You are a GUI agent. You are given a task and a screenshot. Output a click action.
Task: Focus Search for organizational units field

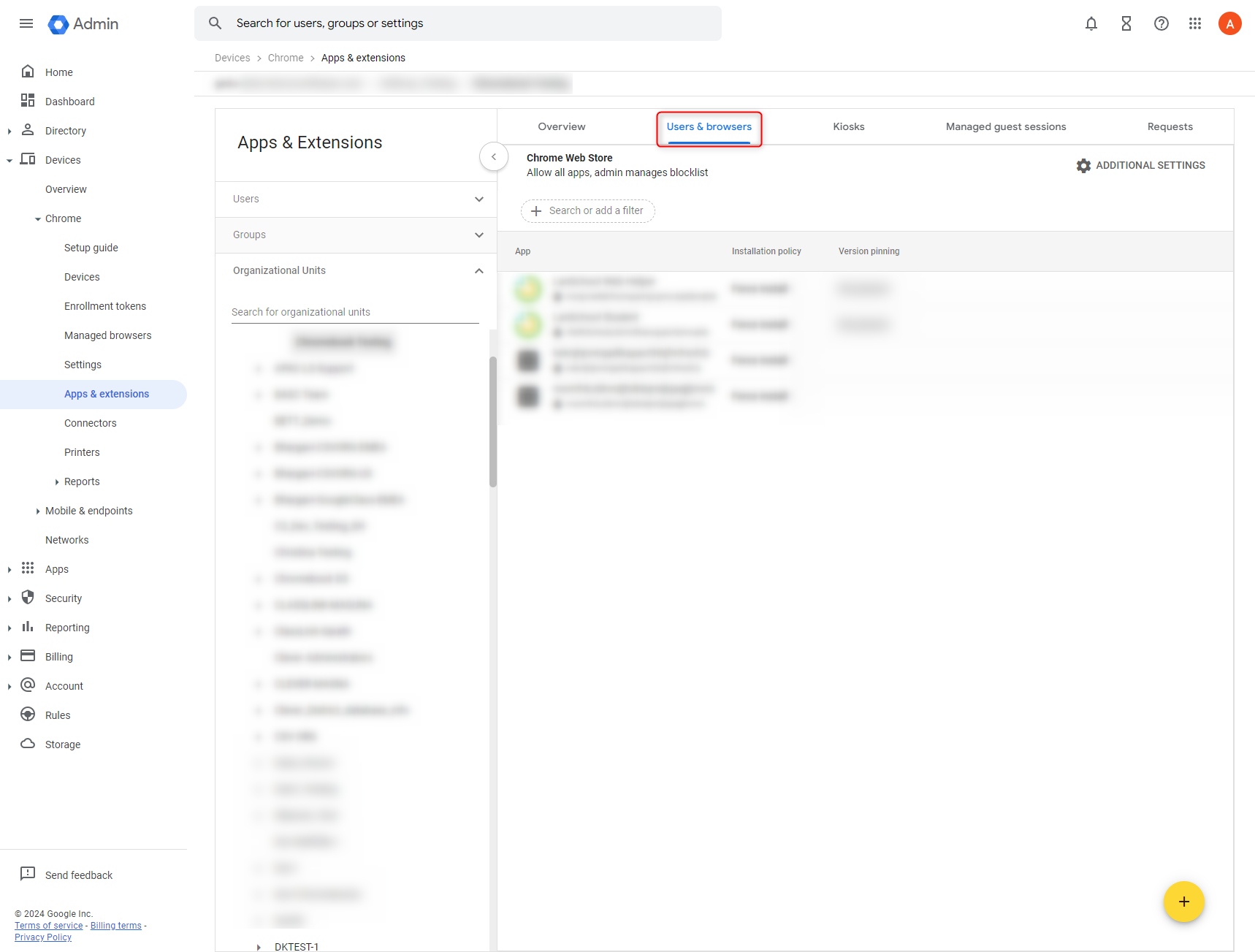(355, 312)
